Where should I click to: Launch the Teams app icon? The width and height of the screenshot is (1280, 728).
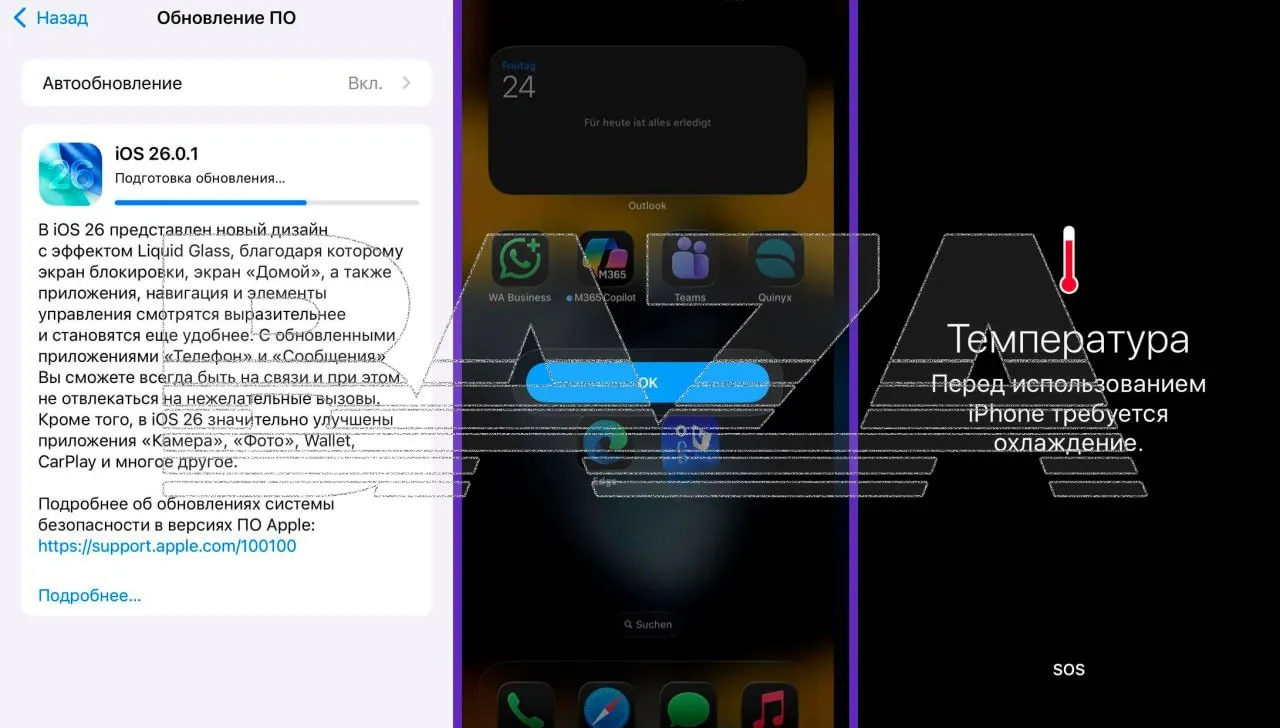(690, 261)
